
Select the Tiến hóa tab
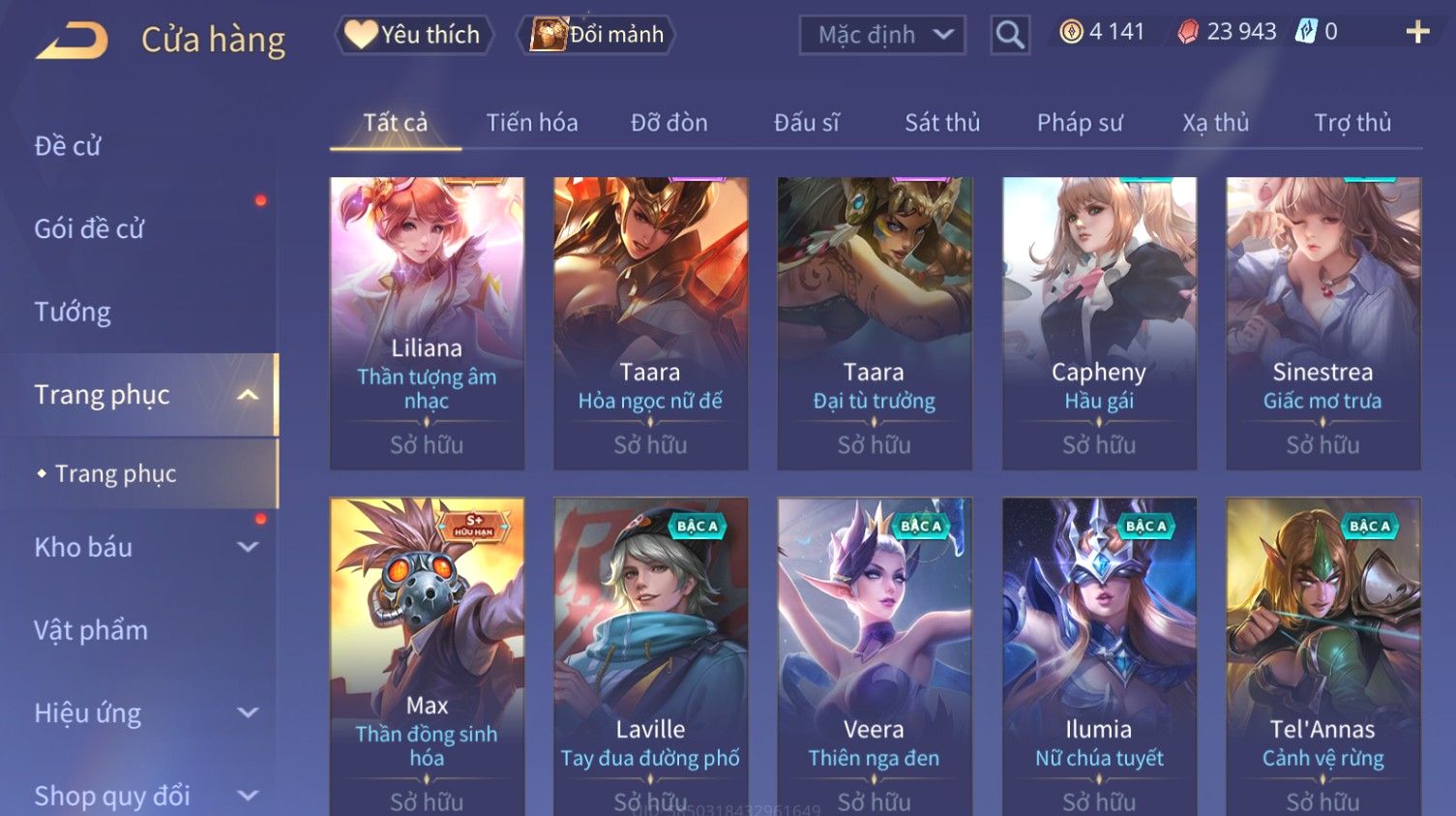click(x=532, y=123)
